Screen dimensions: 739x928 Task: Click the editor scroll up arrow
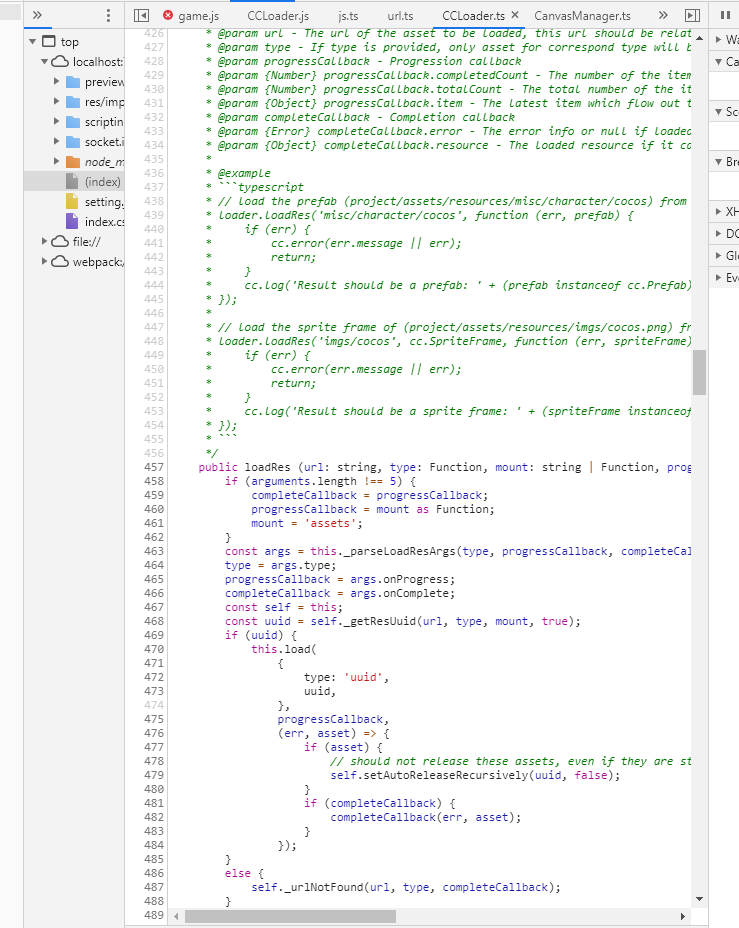pyautogui.click(x=699, y=38)
